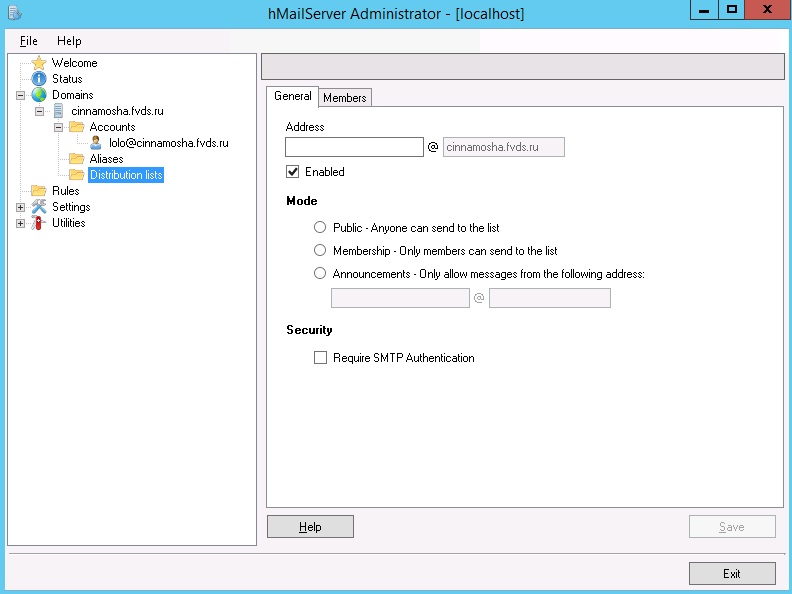Click the Distribution lists folder icon
The width and height of the screenshot is (792, 594).
pyautogui.click(x=77, y=175)
